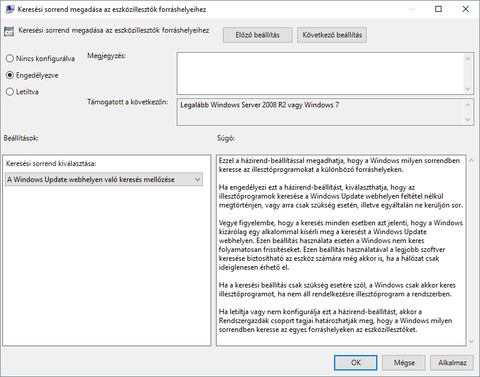Click the up arrow of the Súgó help scrollbar
This screenshot has width=480, height=377.
[x=471, y=160]
